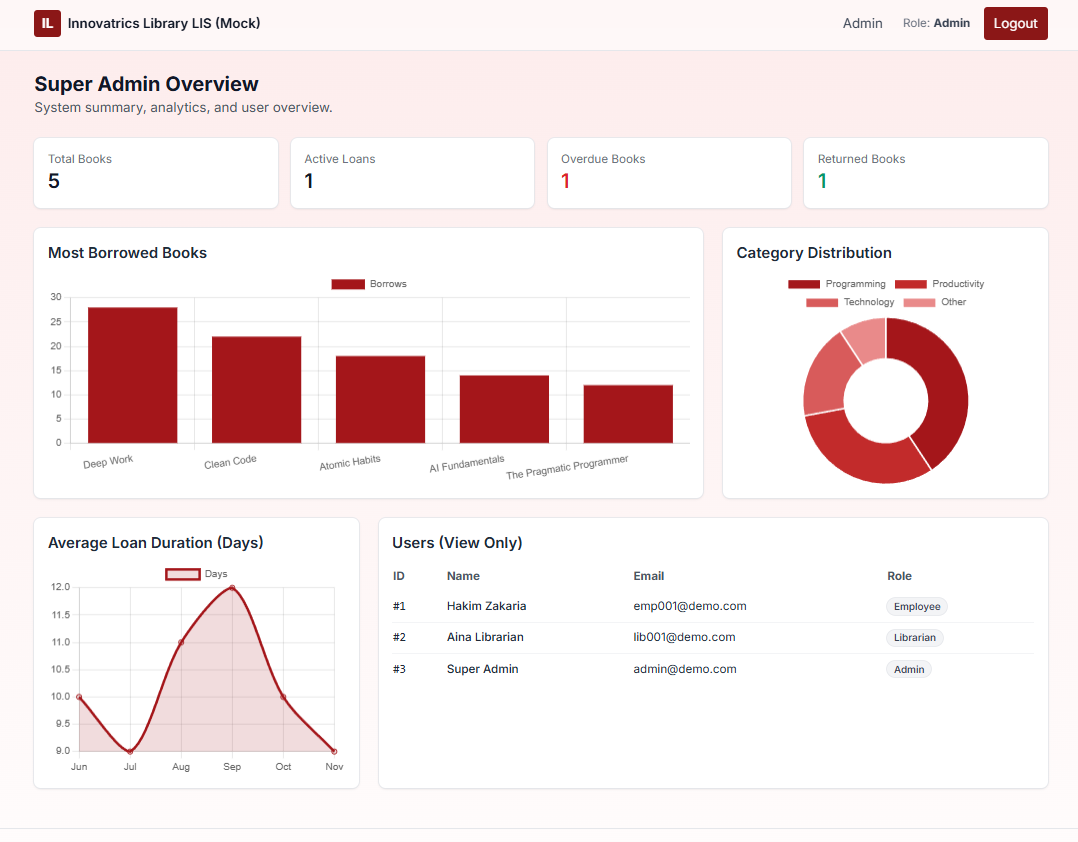This screenshot has height=842, width=1078.
Task: Click the Role: Admin label in the header
Action: coord(936,23)
